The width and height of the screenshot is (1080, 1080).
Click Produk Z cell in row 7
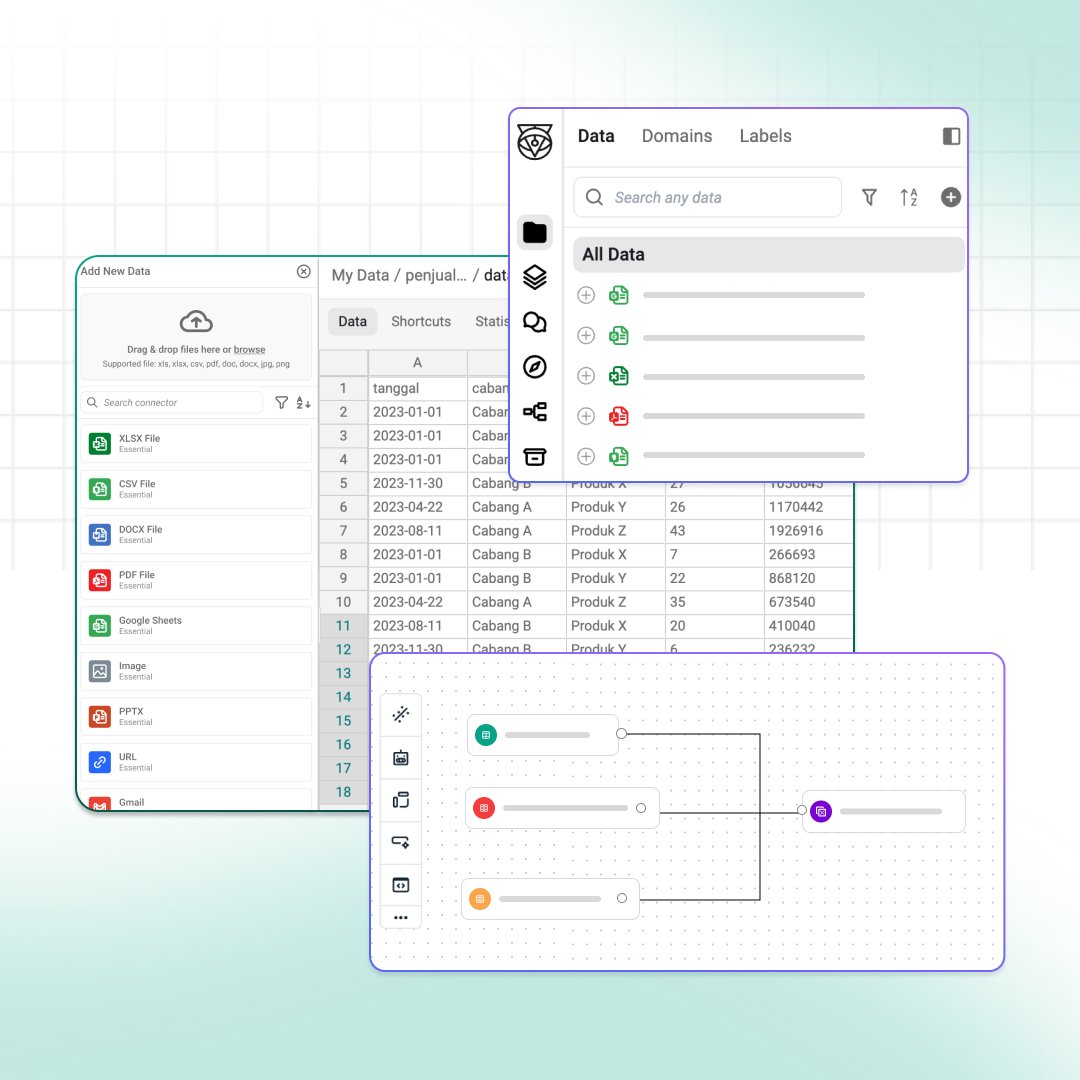click(x=616, y=531)
